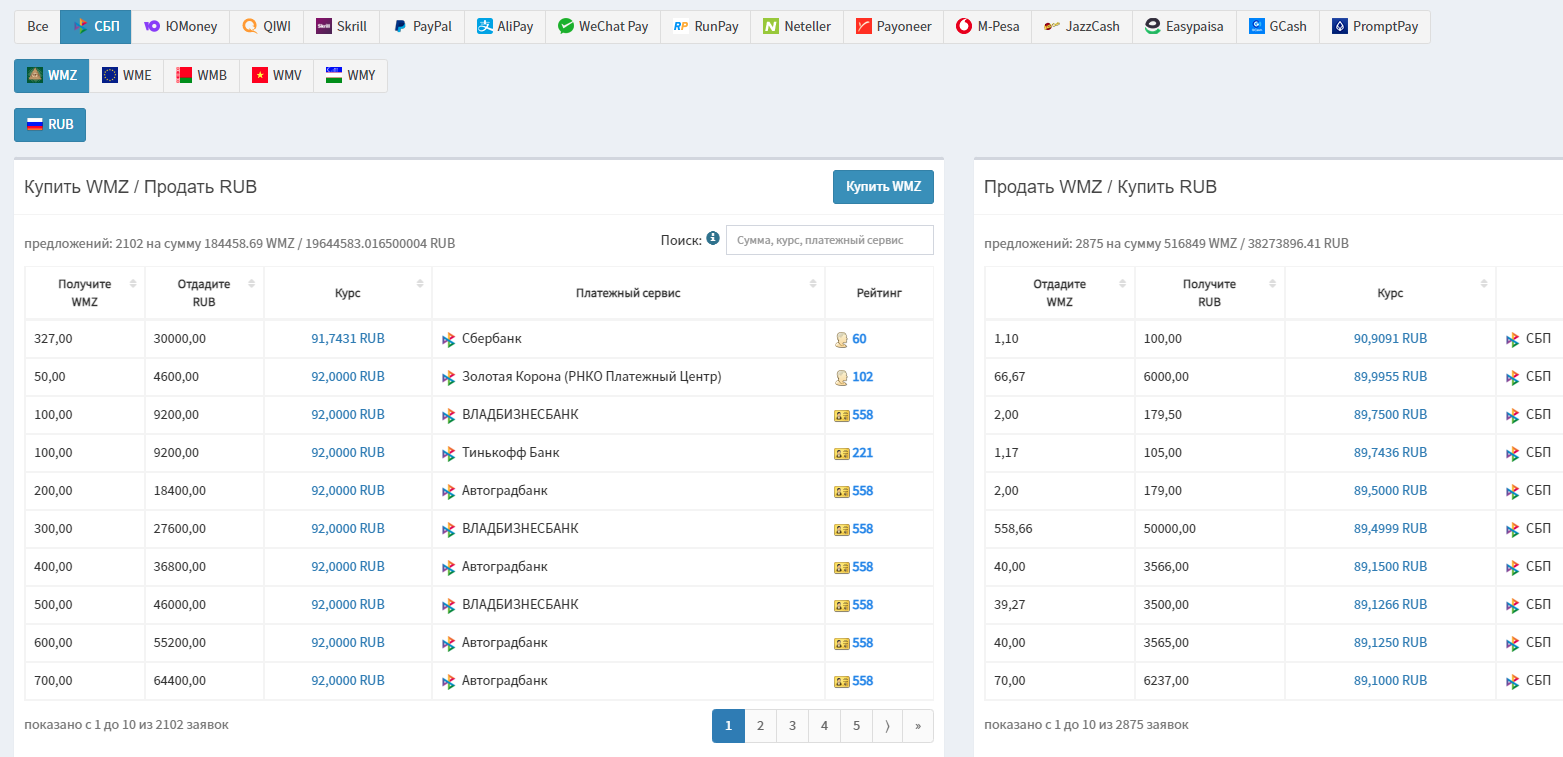Open the ЮMoney tab
Viewport: 1563px width, 757px height.
[x=180, y=27]
